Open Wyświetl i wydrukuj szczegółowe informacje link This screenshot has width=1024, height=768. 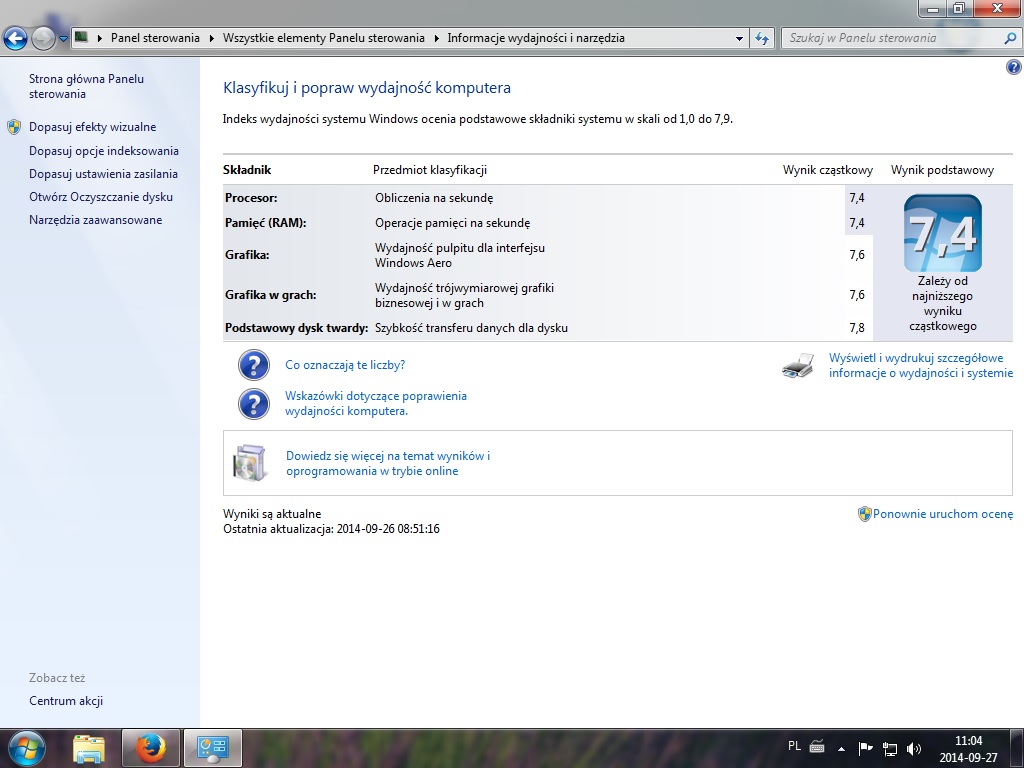pyautogui.click(x=921, y=366)
